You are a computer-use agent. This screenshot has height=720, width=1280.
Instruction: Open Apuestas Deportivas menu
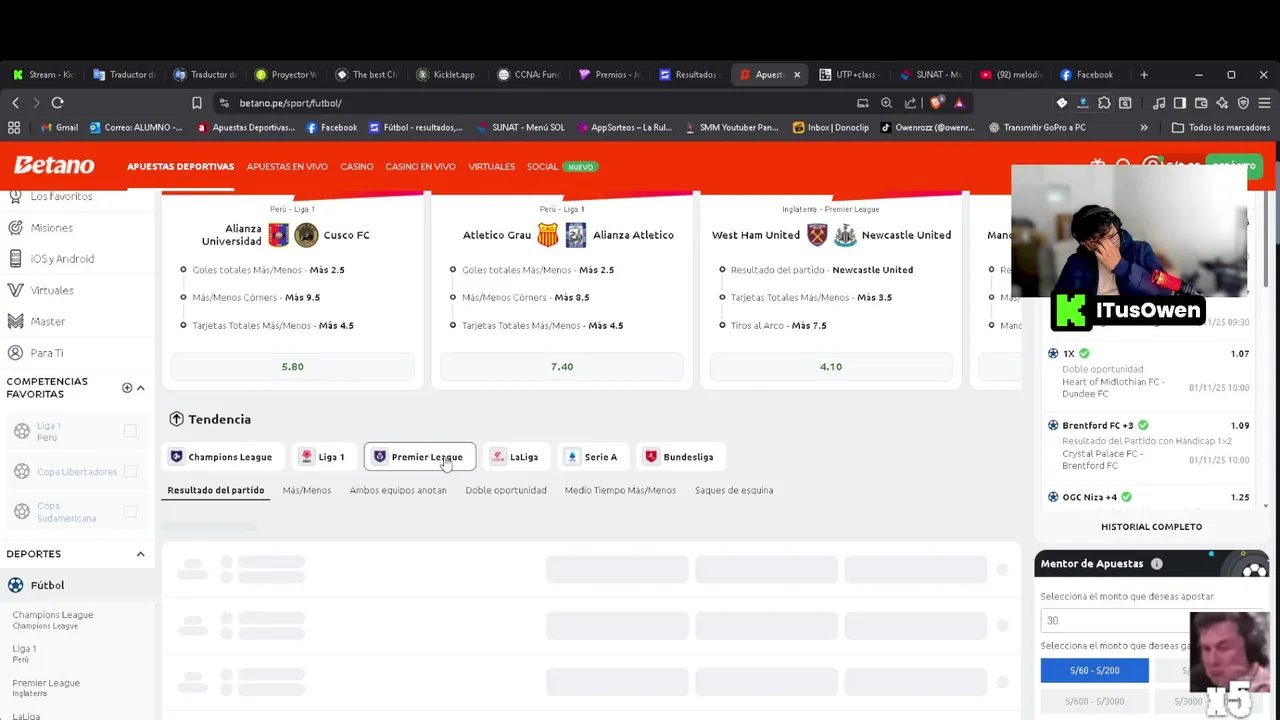click(180, 167)
